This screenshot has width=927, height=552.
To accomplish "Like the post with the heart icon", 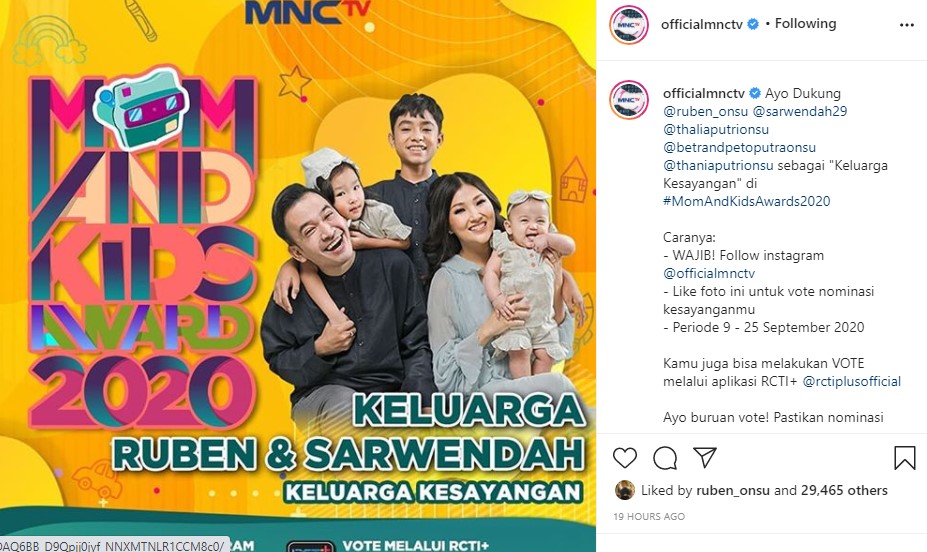I will click(624, 458).
